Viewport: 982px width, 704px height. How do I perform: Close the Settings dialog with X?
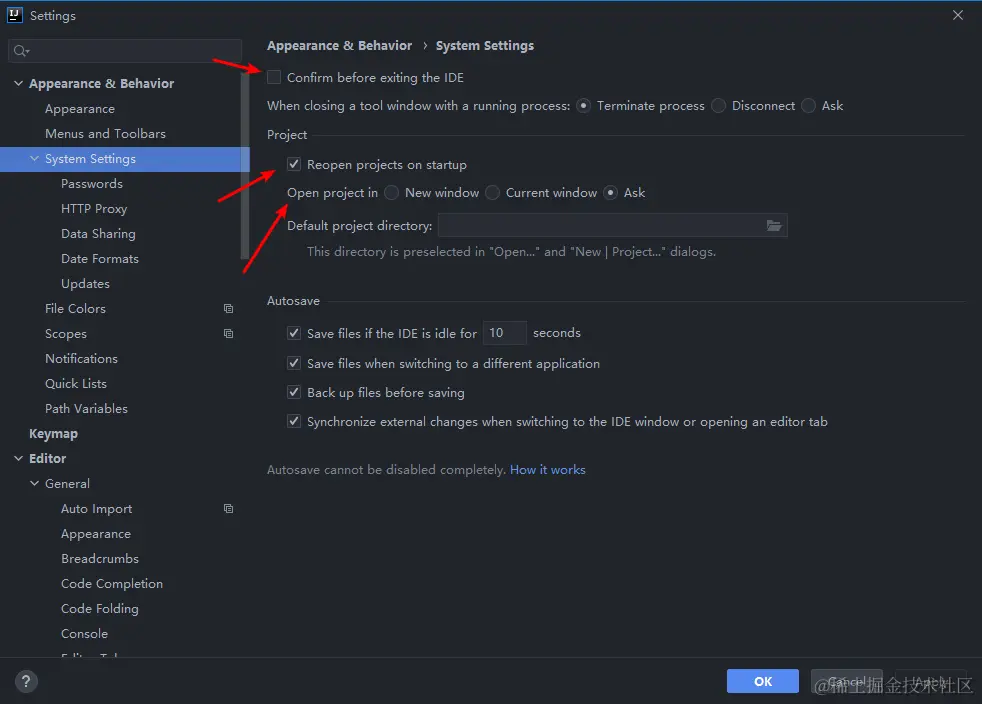[958, 15]
